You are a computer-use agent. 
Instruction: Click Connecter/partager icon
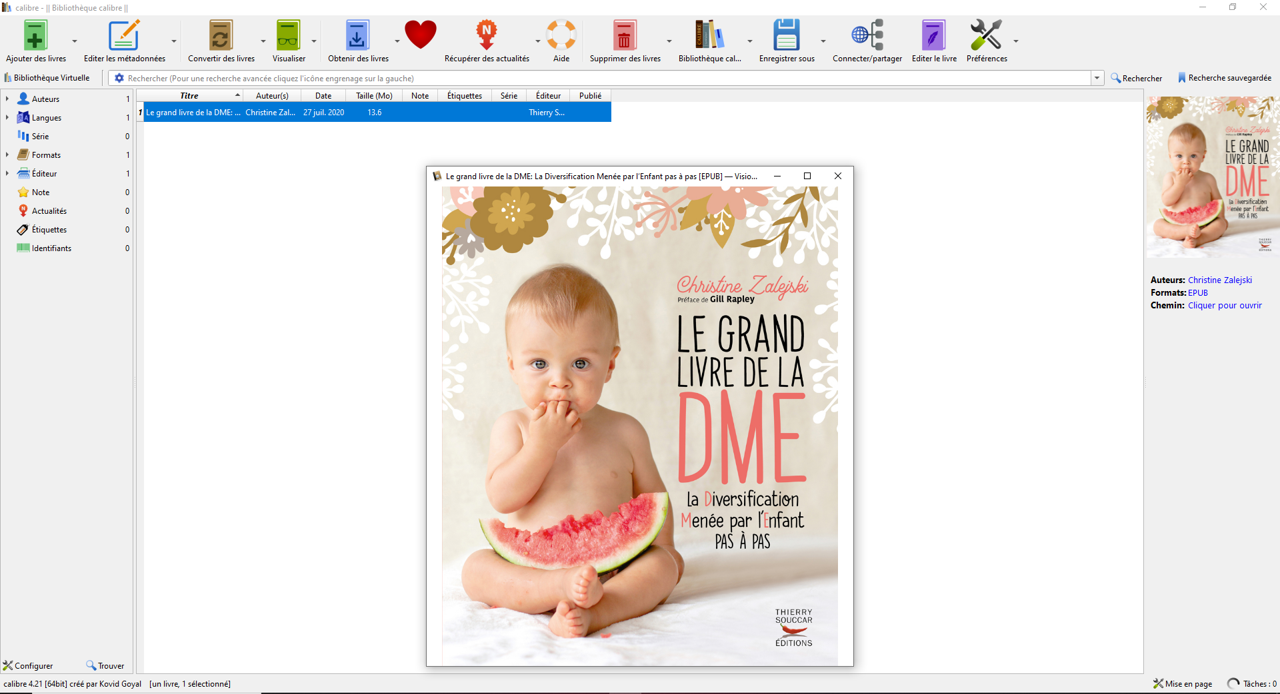(x=867, y=37)
